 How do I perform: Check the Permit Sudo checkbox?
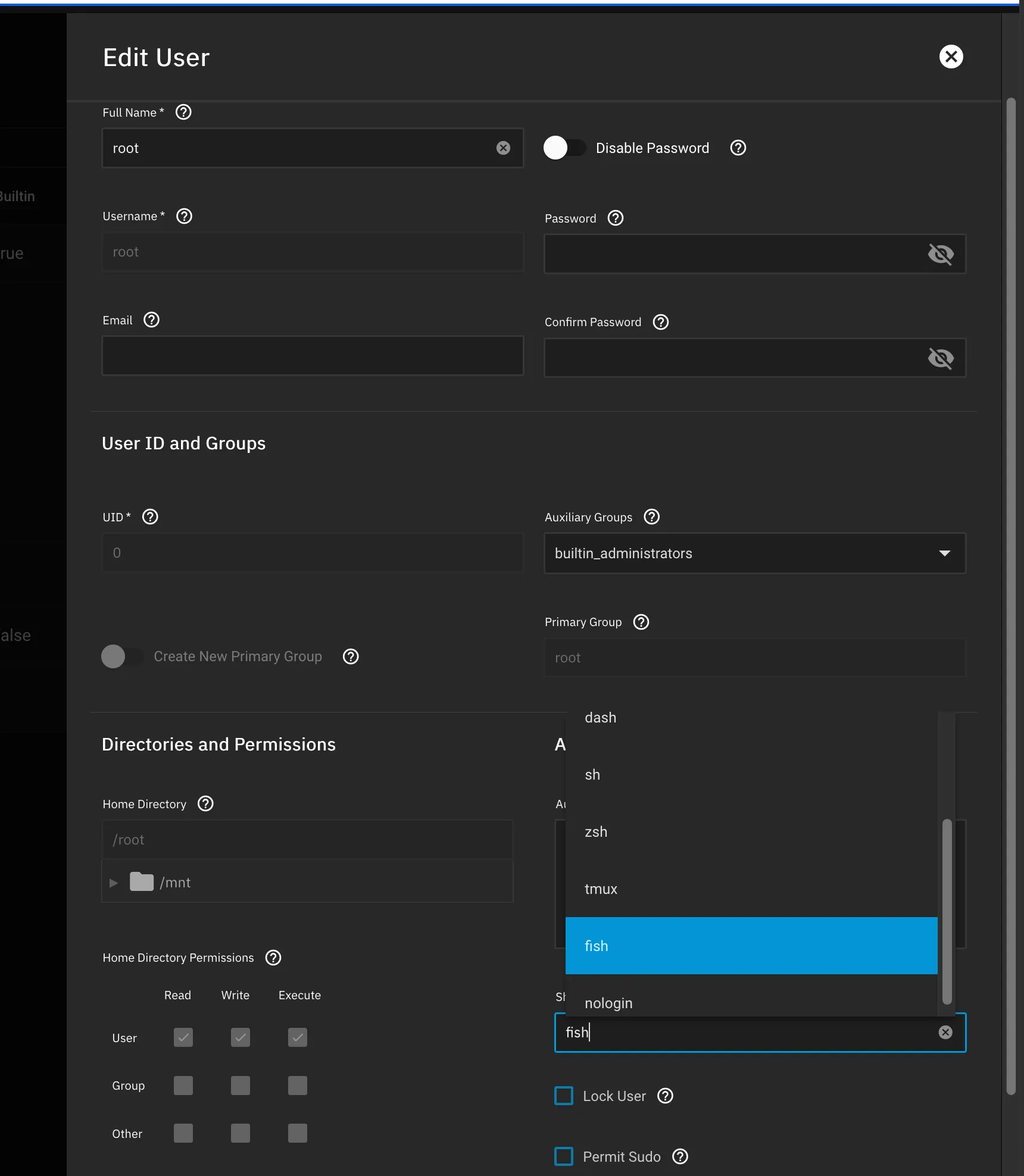(564, 1156)
